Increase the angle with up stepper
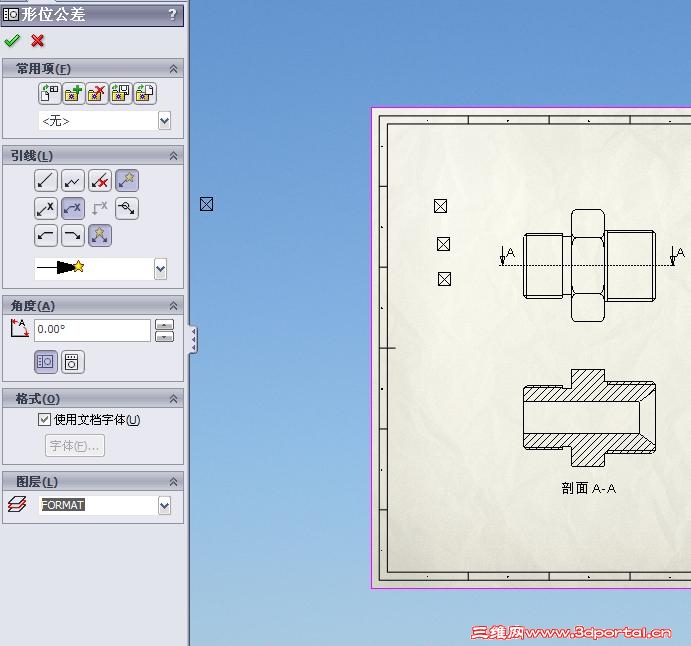The height and width of the screenshot is (646, 691). click(164, 325)
